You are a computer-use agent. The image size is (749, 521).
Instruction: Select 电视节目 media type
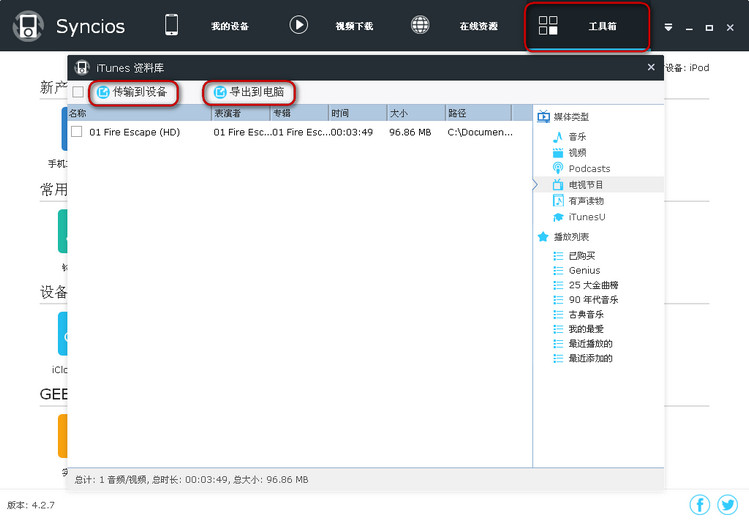coord(586,185)
